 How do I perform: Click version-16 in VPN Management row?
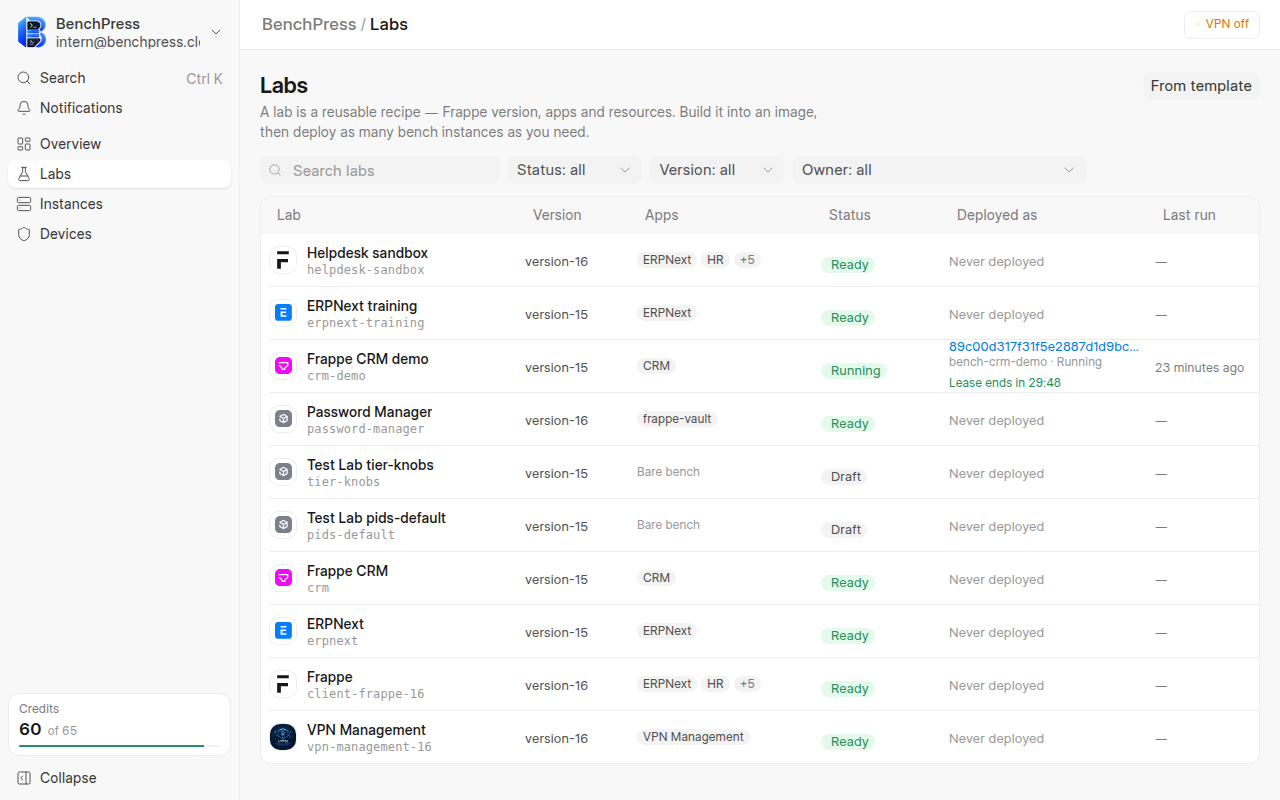557,739
